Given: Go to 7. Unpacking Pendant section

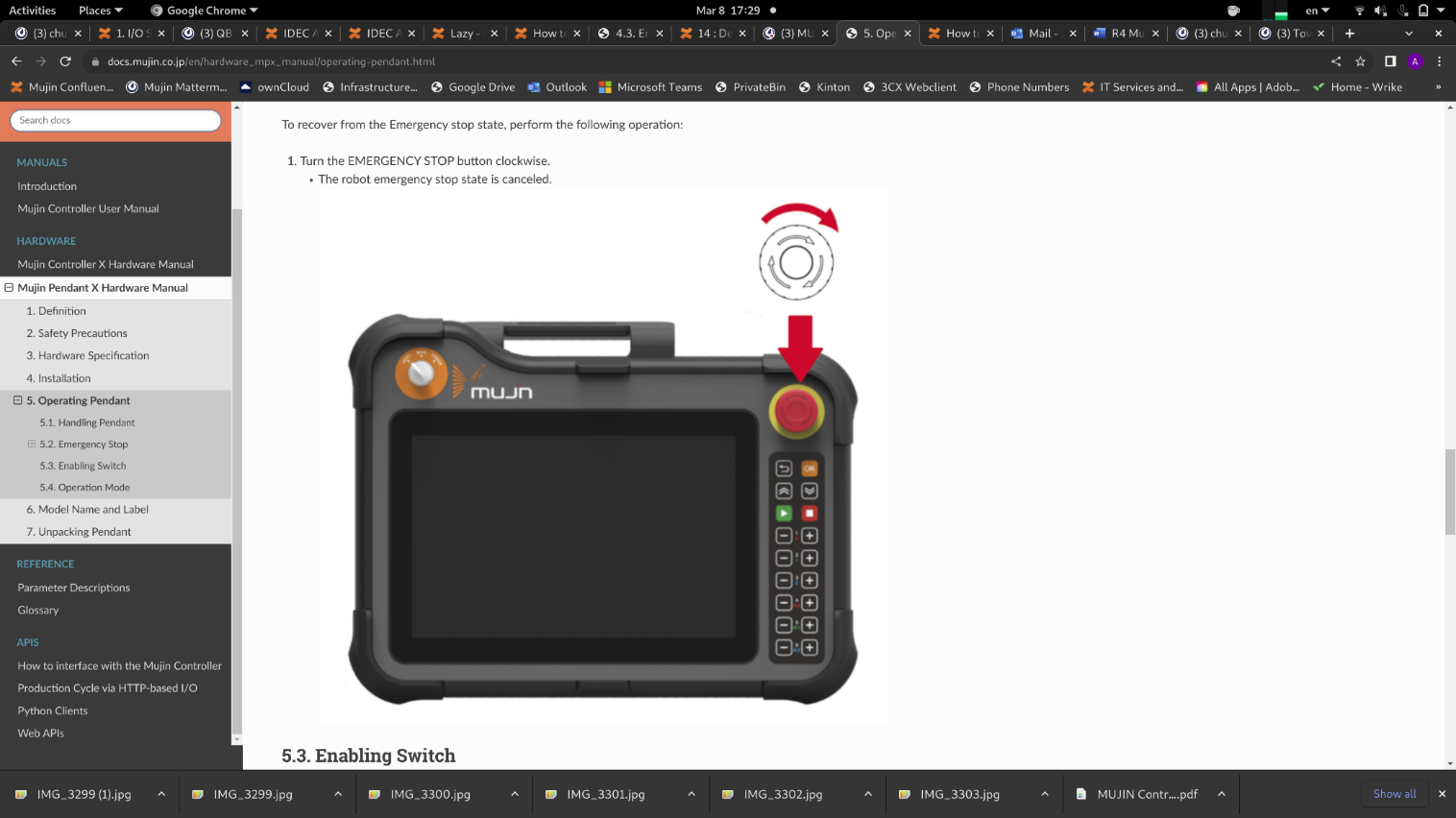Looking at the screenshot, I should [x=79, y=532].
